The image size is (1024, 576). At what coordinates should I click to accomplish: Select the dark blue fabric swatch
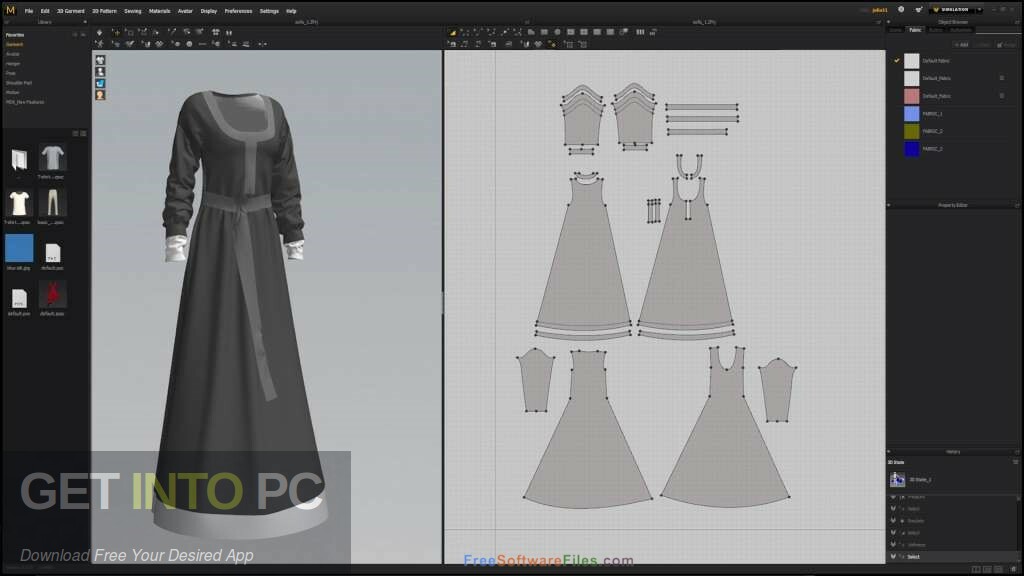pos(912,149)
